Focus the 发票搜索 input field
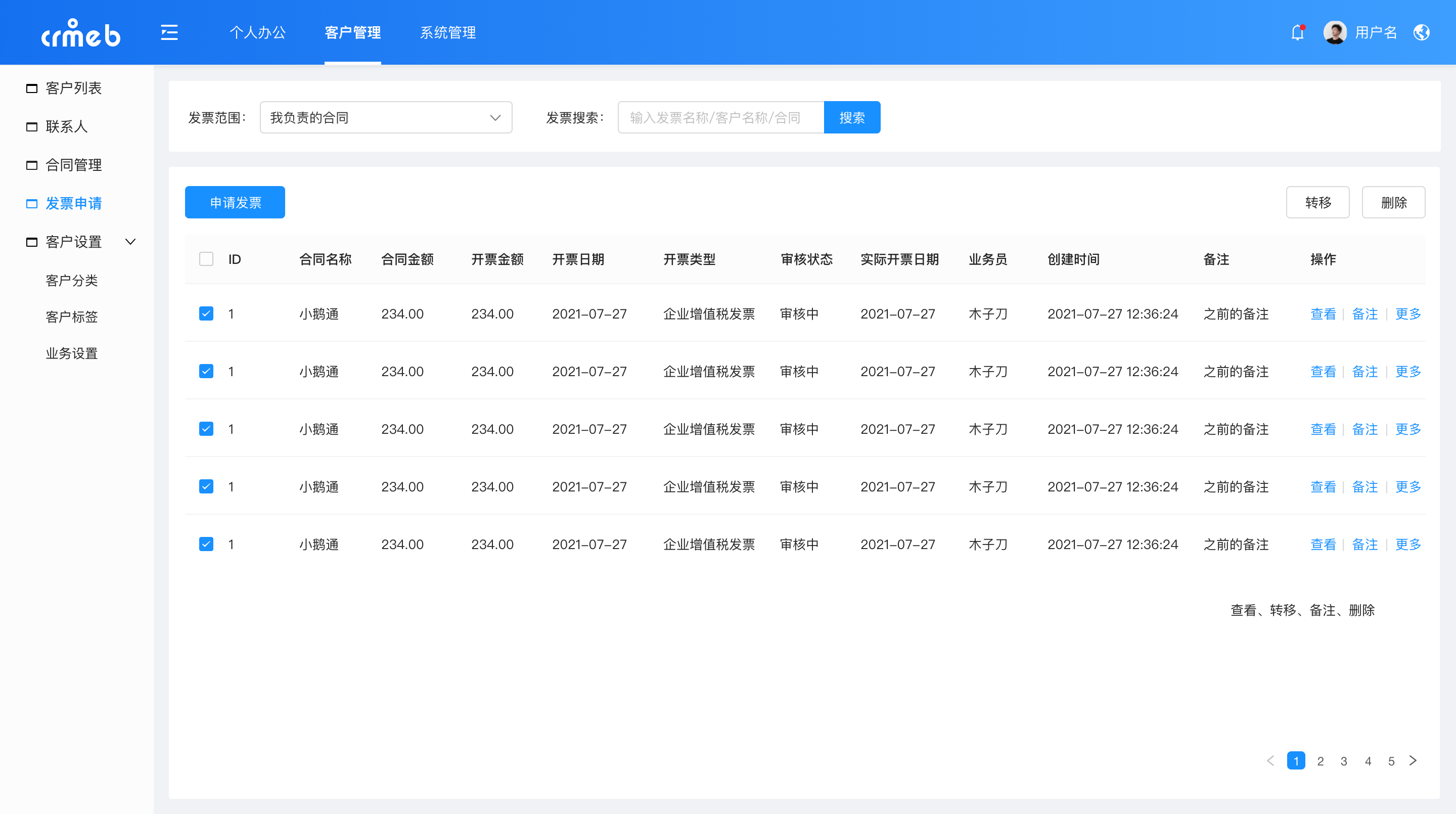 (721, 118)
